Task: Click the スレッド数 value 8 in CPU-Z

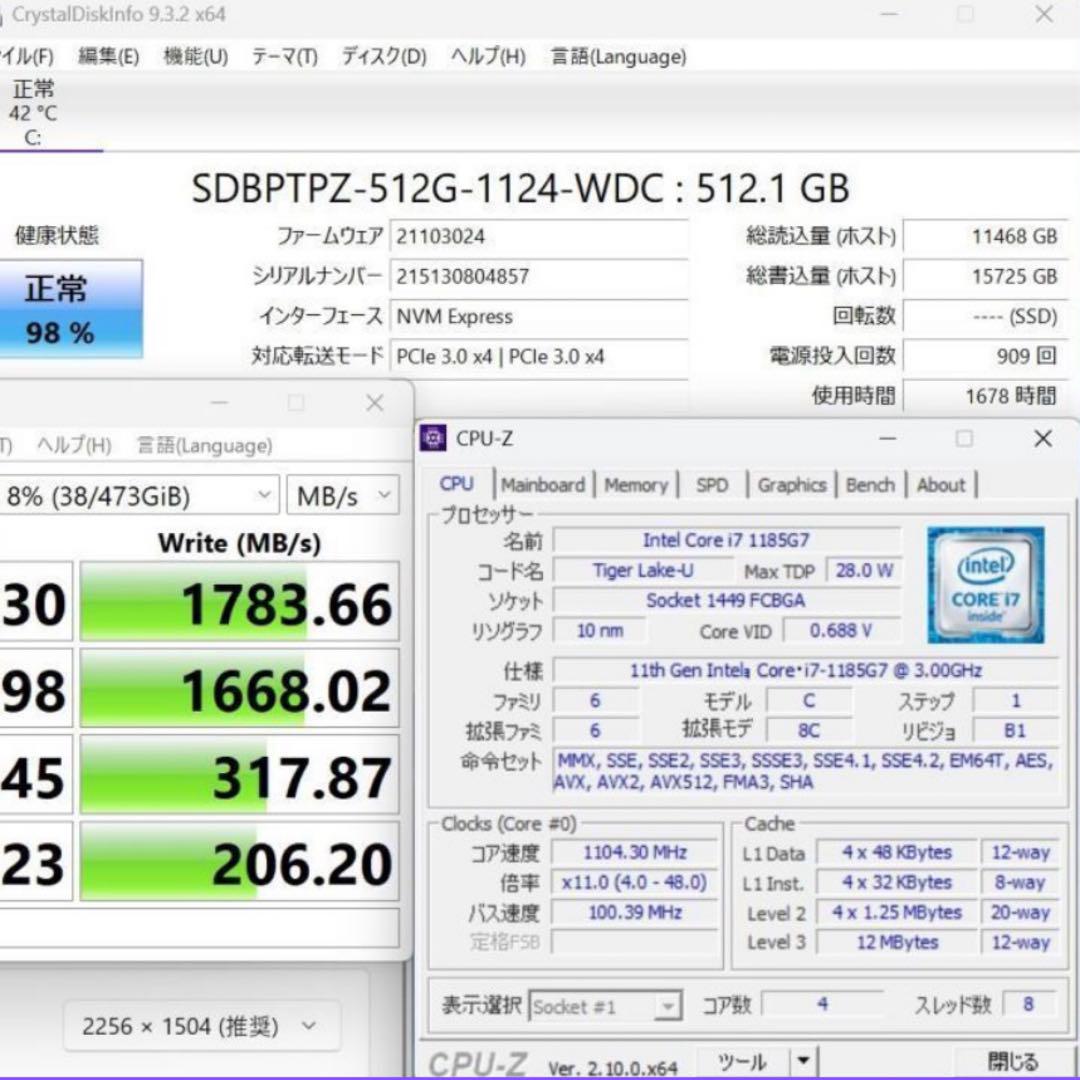Action: 1028,1004
